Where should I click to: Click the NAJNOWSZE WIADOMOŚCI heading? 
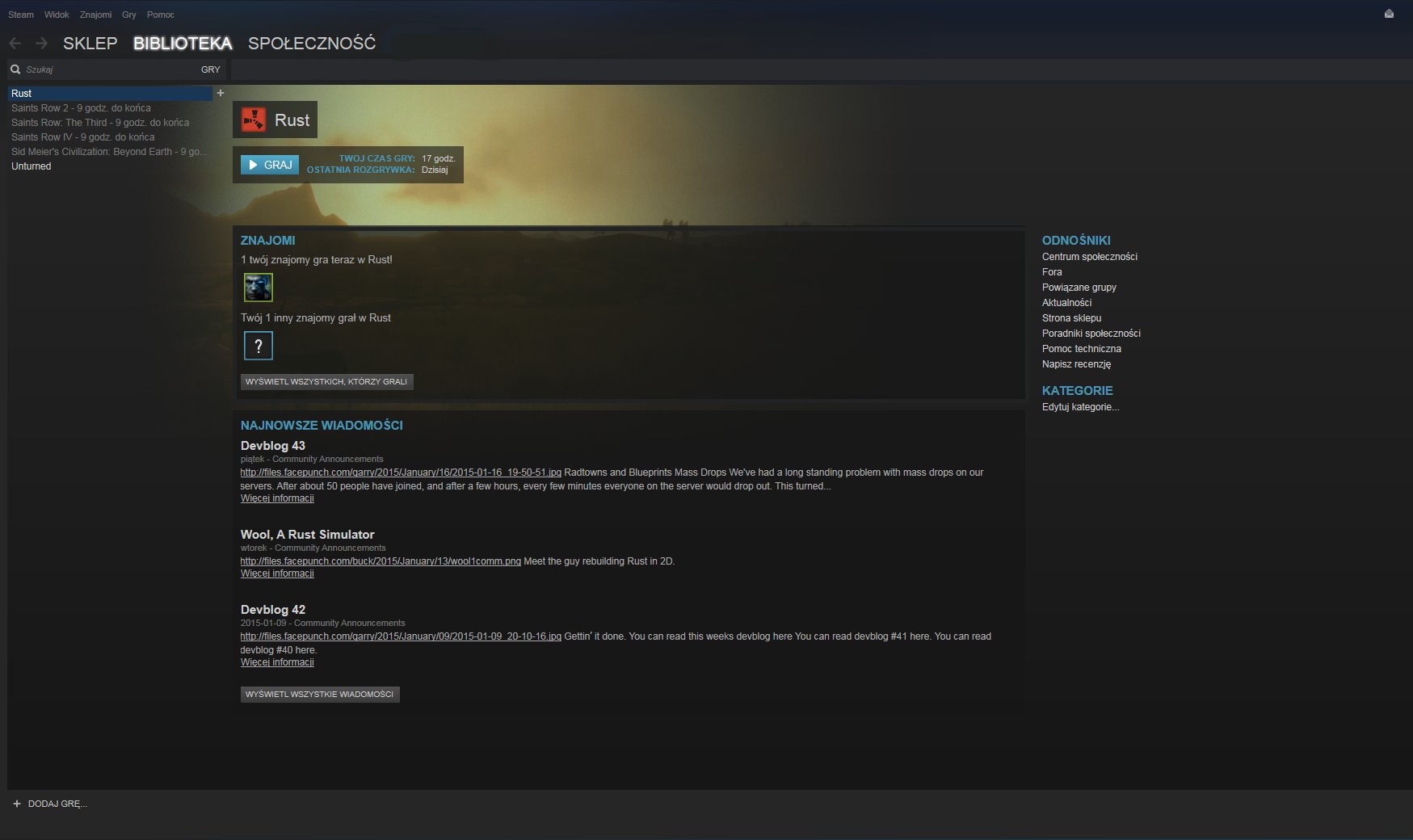(322, 426)
